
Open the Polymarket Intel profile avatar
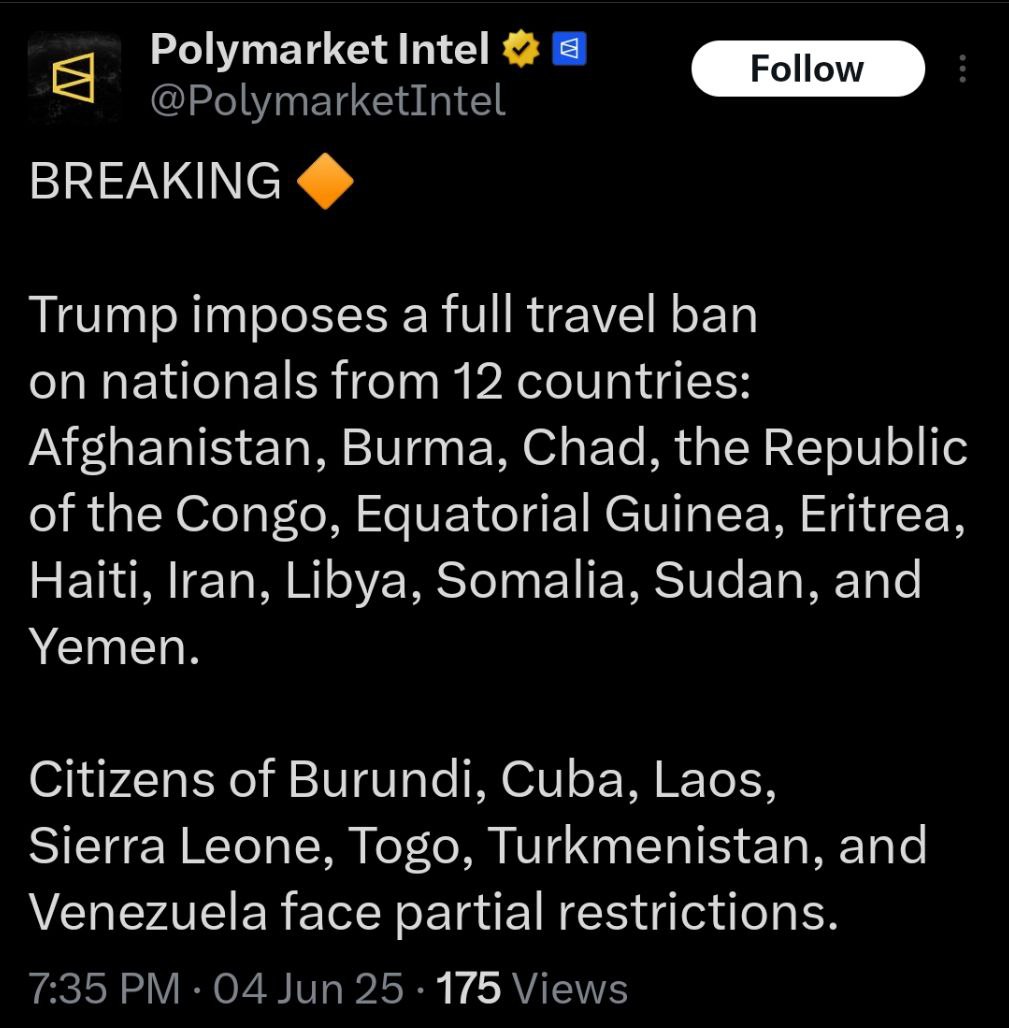click(73, 77)
